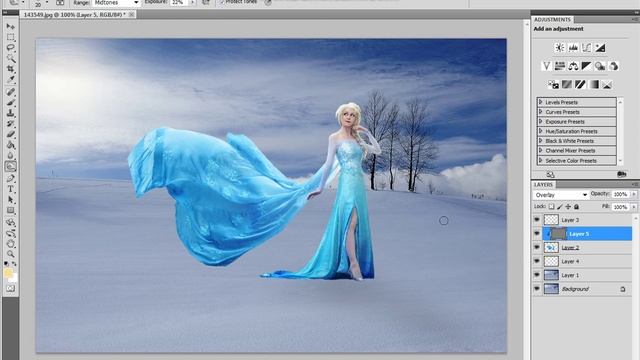Screen dimensions: 640x360
Task: Select the Zoom tool
Action: (x=11, y=254)
